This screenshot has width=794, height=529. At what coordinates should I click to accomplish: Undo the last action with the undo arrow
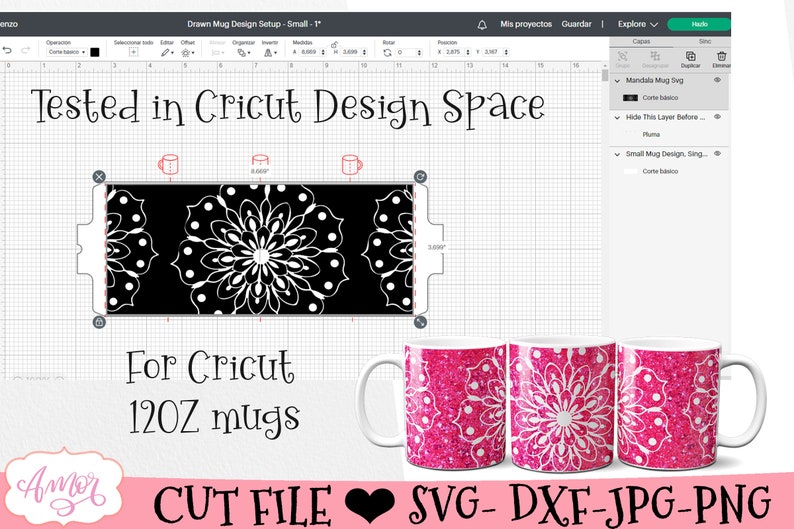pos(7,50)
